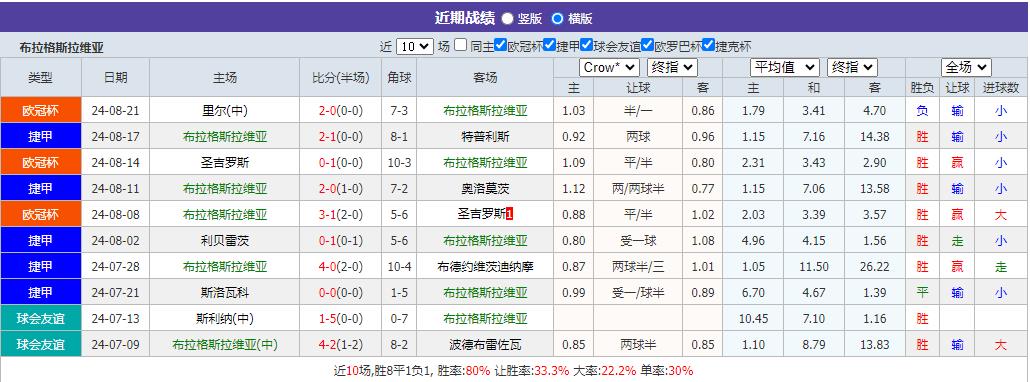Screen dimensions: 1030x382
Task: Click corner count 0-7 cell
Action: [399, 319]
